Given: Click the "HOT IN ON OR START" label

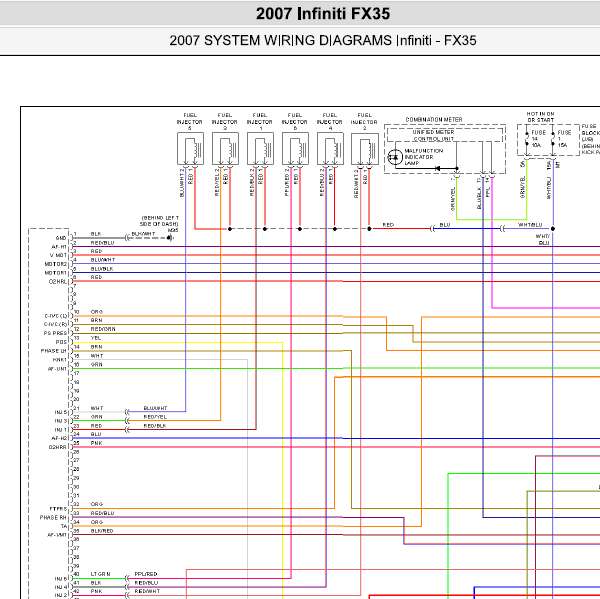Looking at the screenshot, I should 540,117.
